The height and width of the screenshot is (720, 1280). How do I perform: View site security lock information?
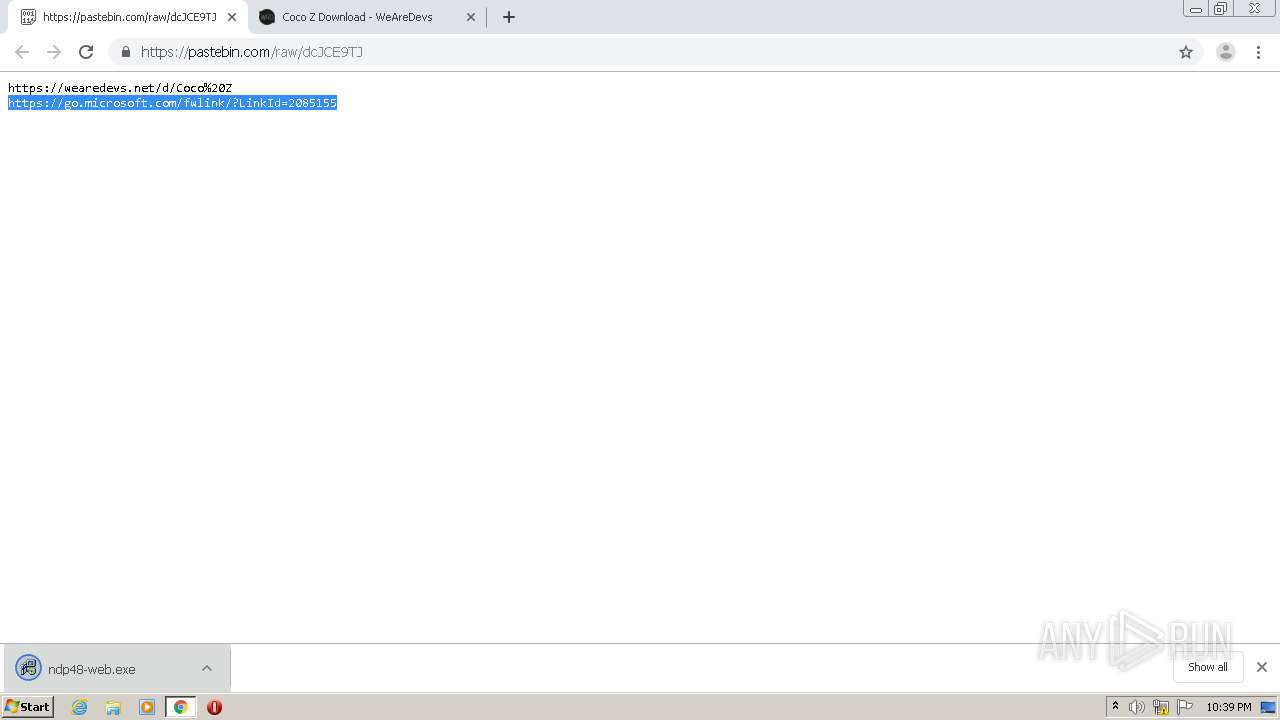[126, 52]
